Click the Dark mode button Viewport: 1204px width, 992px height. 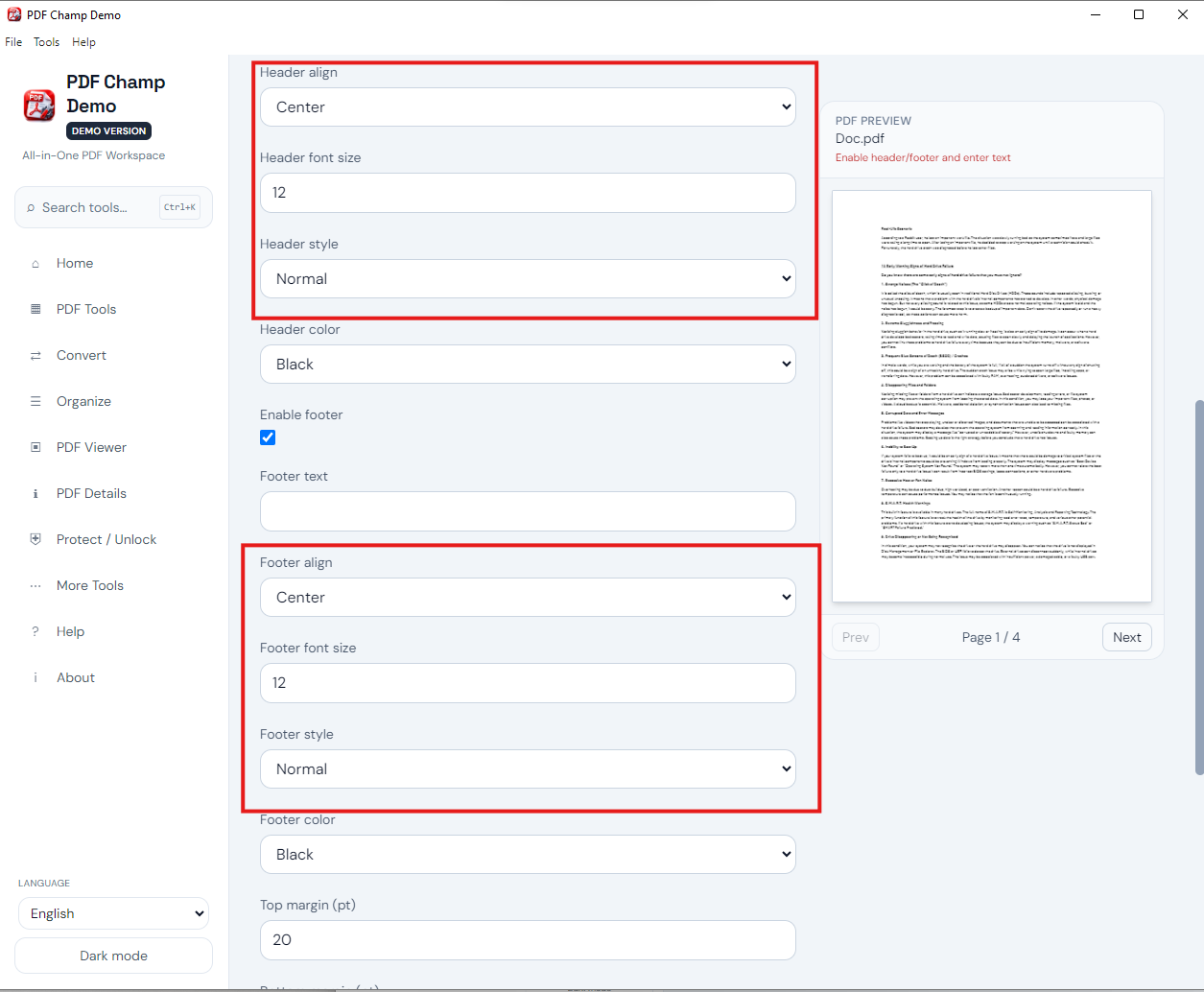click(x=113, y=957)
